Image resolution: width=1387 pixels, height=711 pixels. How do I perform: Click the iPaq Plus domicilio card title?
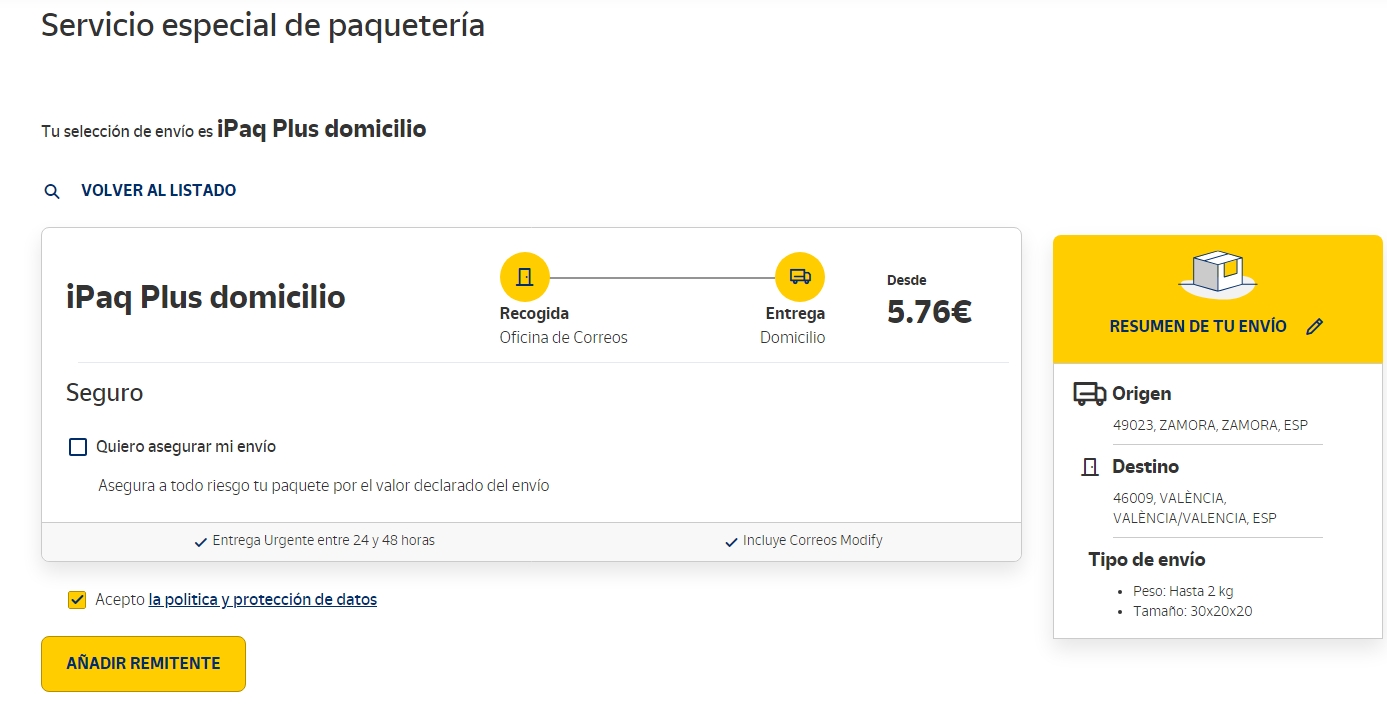pyautogui.click(x=206, y=297)
